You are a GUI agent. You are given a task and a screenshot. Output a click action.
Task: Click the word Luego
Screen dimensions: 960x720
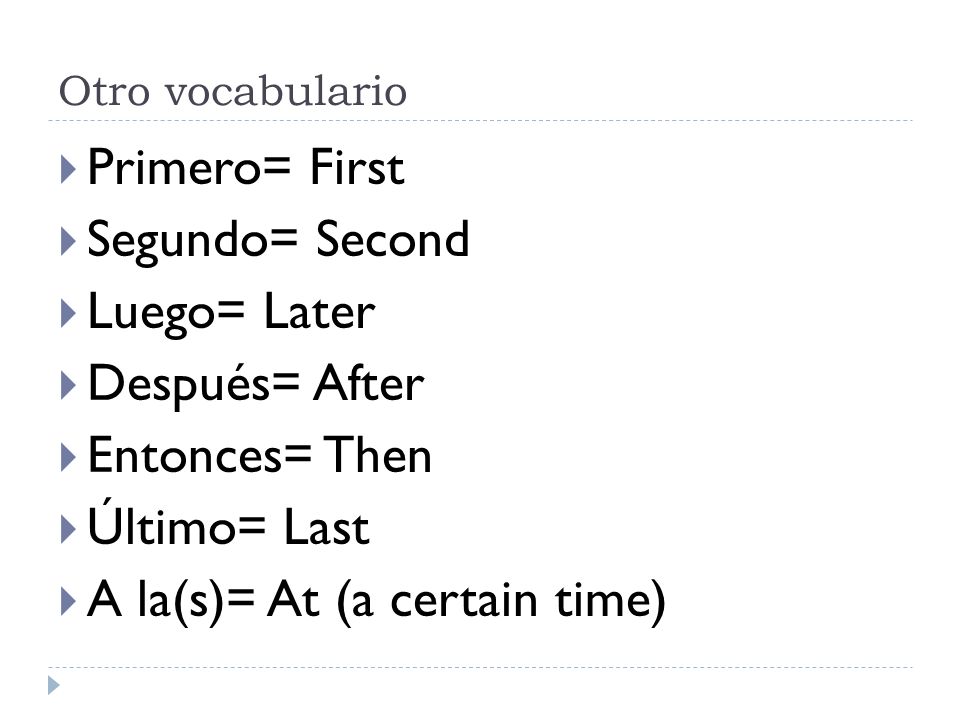coord(151,313)
